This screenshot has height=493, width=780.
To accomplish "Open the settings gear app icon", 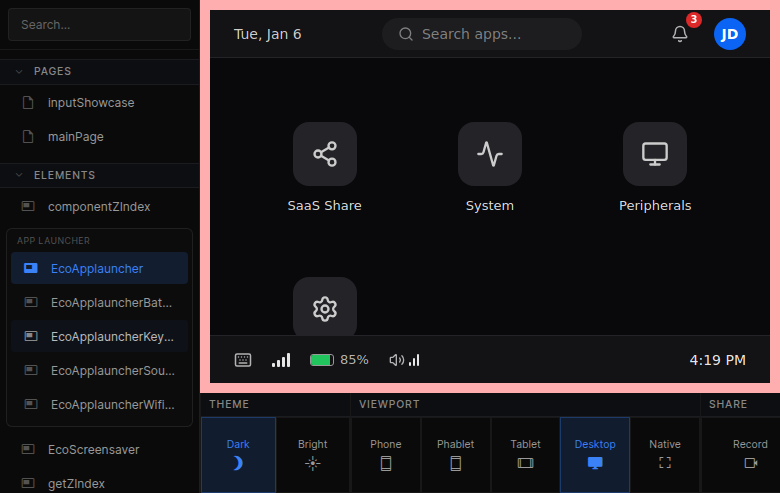I will pyautogui.click(x=324, y=308).
